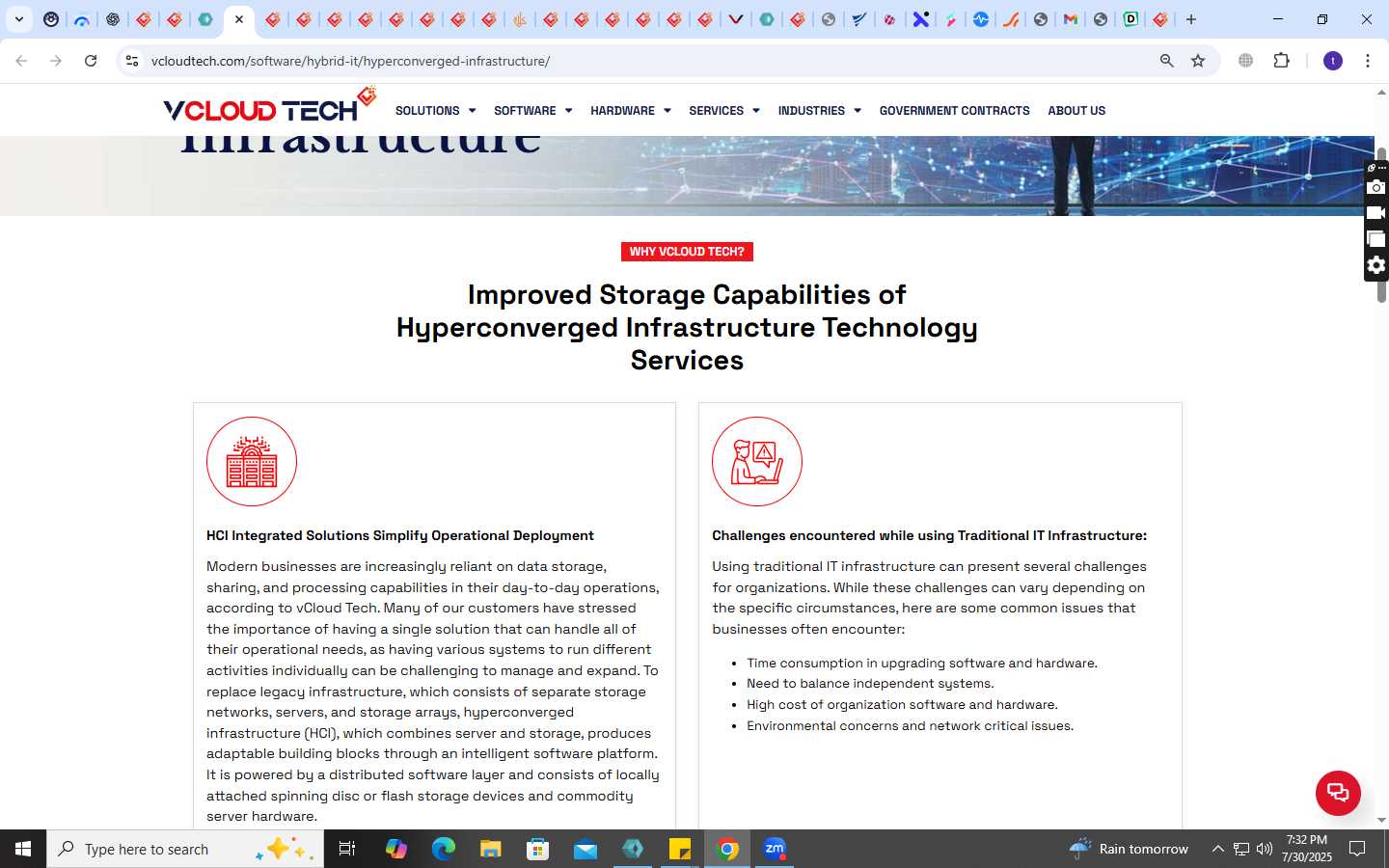Open the Copilot taskbar icon
The height and width of the screenshot is (868, 1389).
[x=396, y=849]
